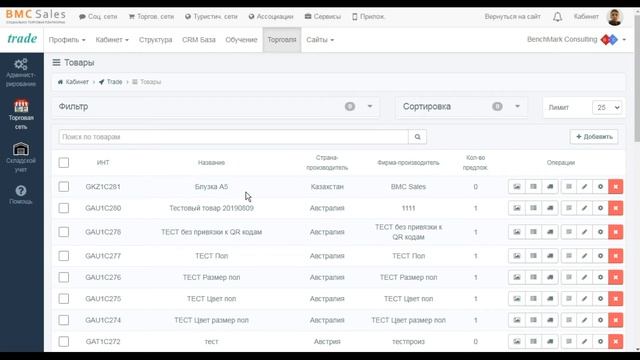The width and height of the screenshot is (640, 360).
Task: Check the GAU1C275 row checkbox
Action: coord(64,299)
